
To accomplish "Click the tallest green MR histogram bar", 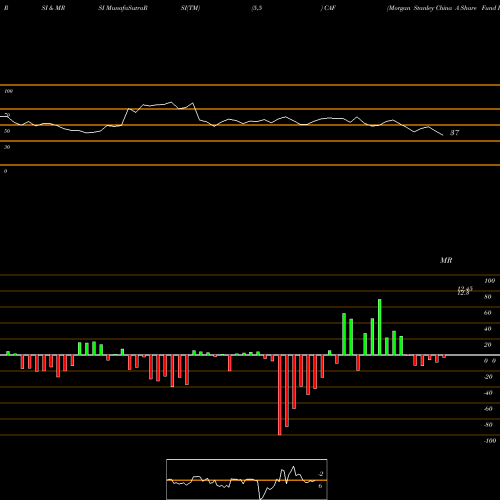I will point(380,327).
